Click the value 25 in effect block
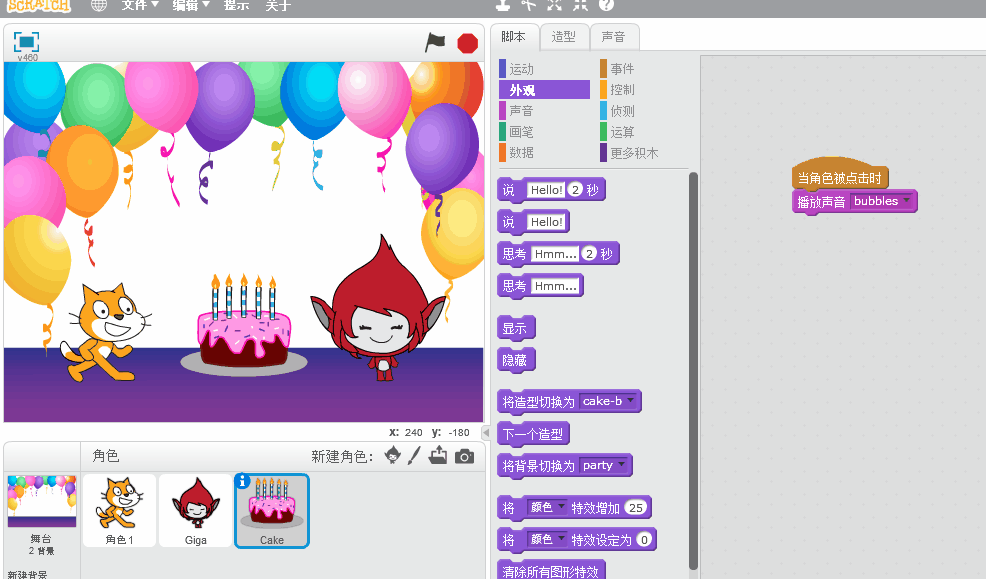The height and width of the screenshot is (579, 986). (636, 507)
